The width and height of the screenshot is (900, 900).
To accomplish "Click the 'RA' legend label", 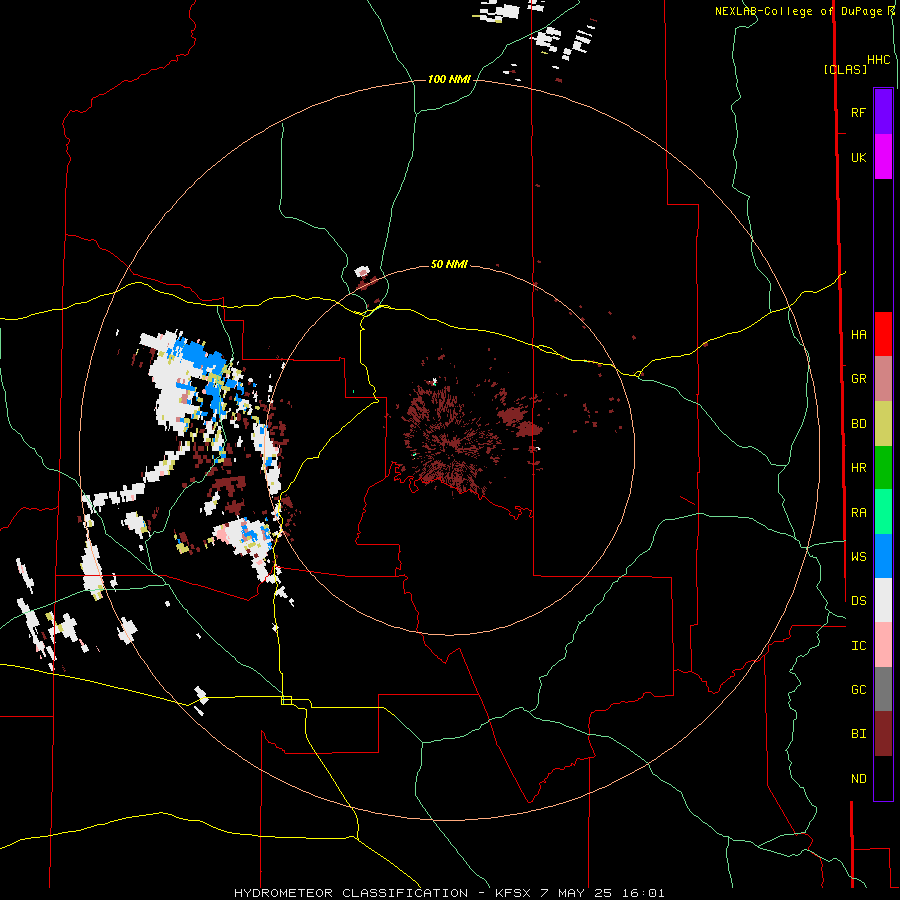I will [x=858, y=513].
